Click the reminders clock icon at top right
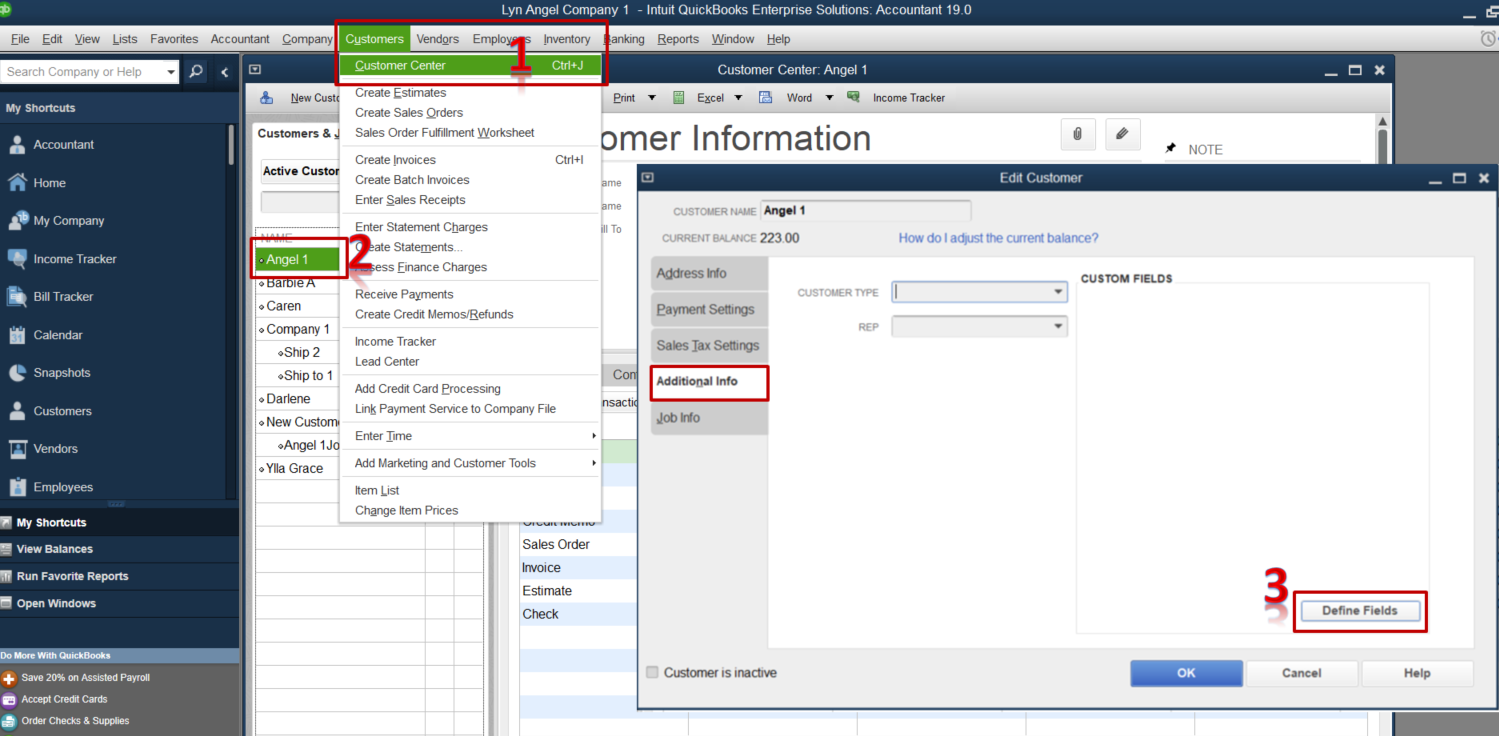 (x=1488, y=38)
